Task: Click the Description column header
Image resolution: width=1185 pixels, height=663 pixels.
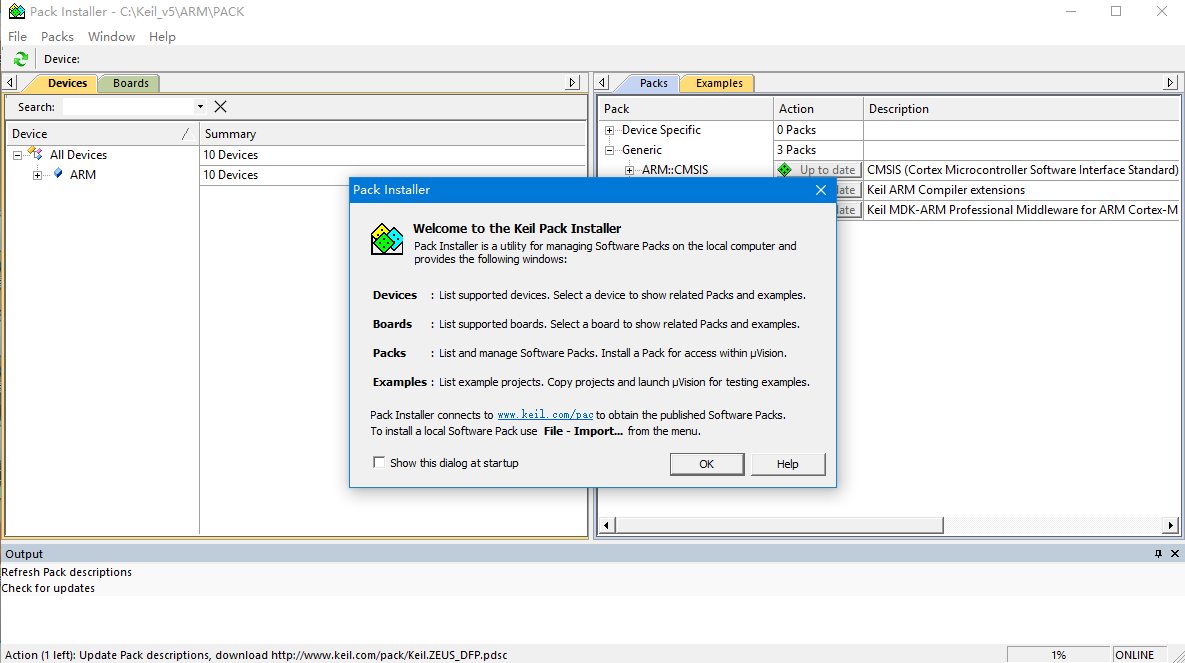Action: coord(1022,109)
